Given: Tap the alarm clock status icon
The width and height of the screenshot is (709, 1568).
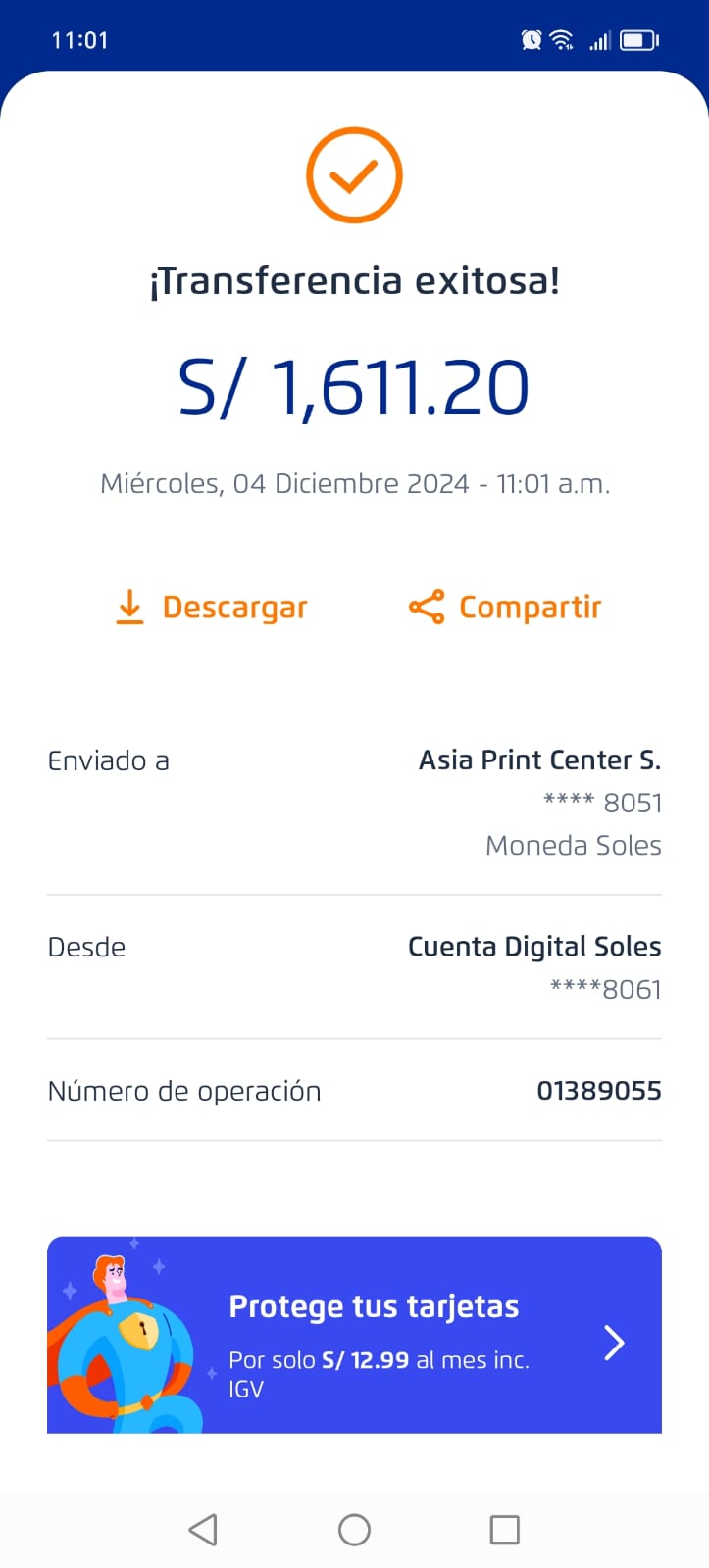Looking at the screenshot, I should pos(532,40).
